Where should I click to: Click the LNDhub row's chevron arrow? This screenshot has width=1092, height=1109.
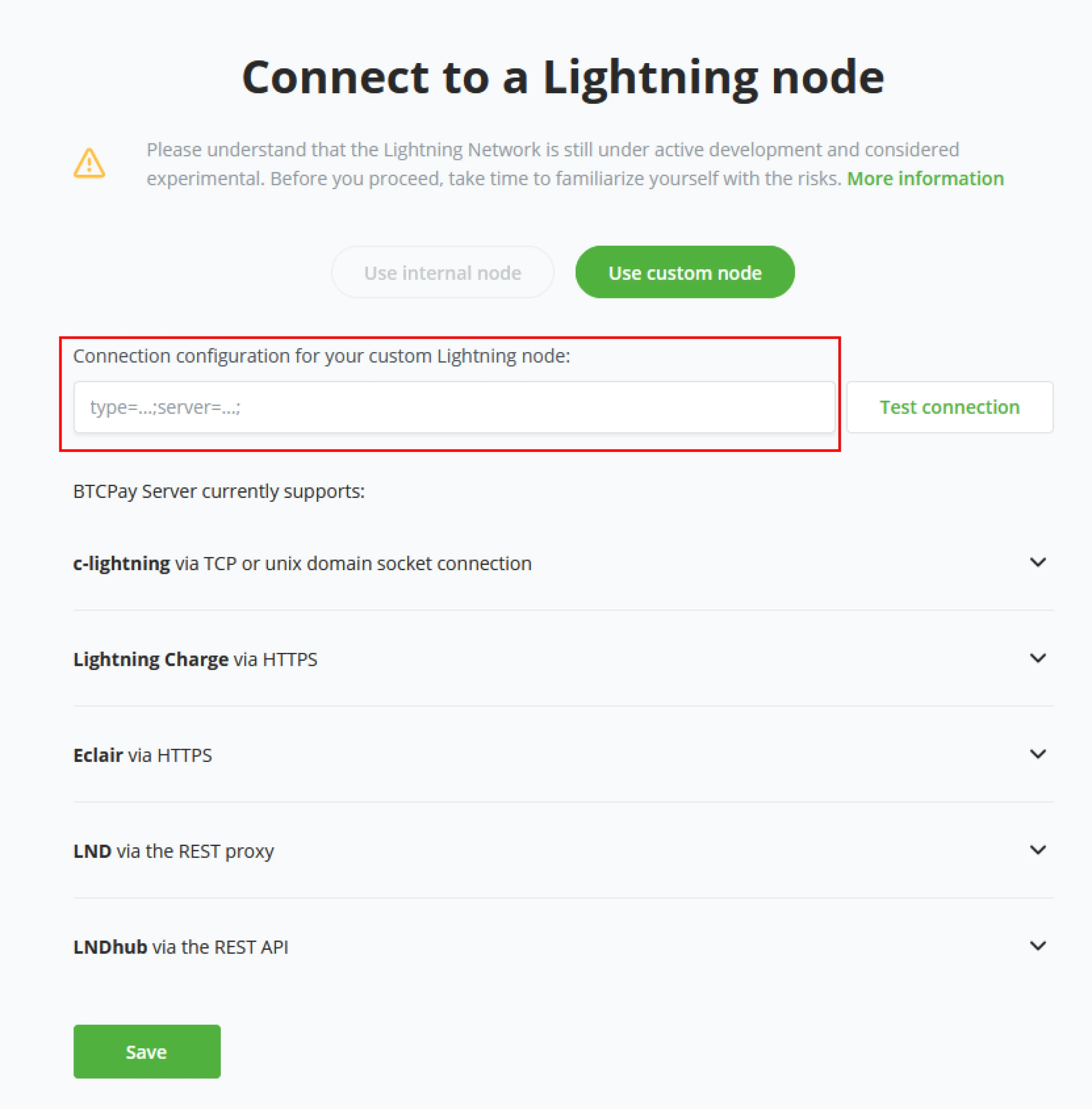1038,946
